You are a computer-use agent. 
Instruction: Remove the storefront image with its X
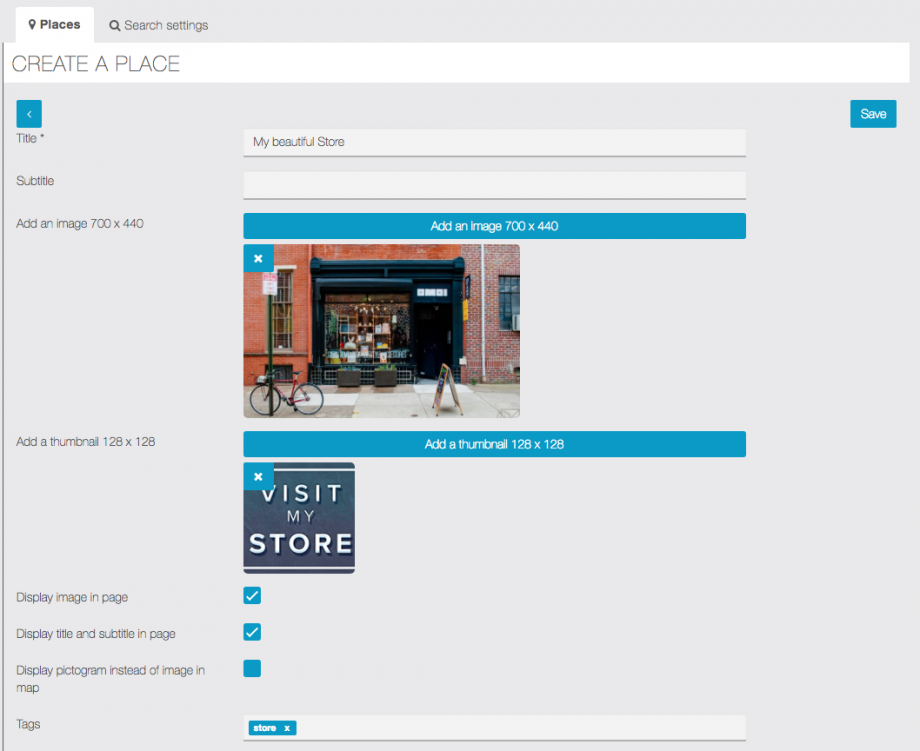click(258, 258)
